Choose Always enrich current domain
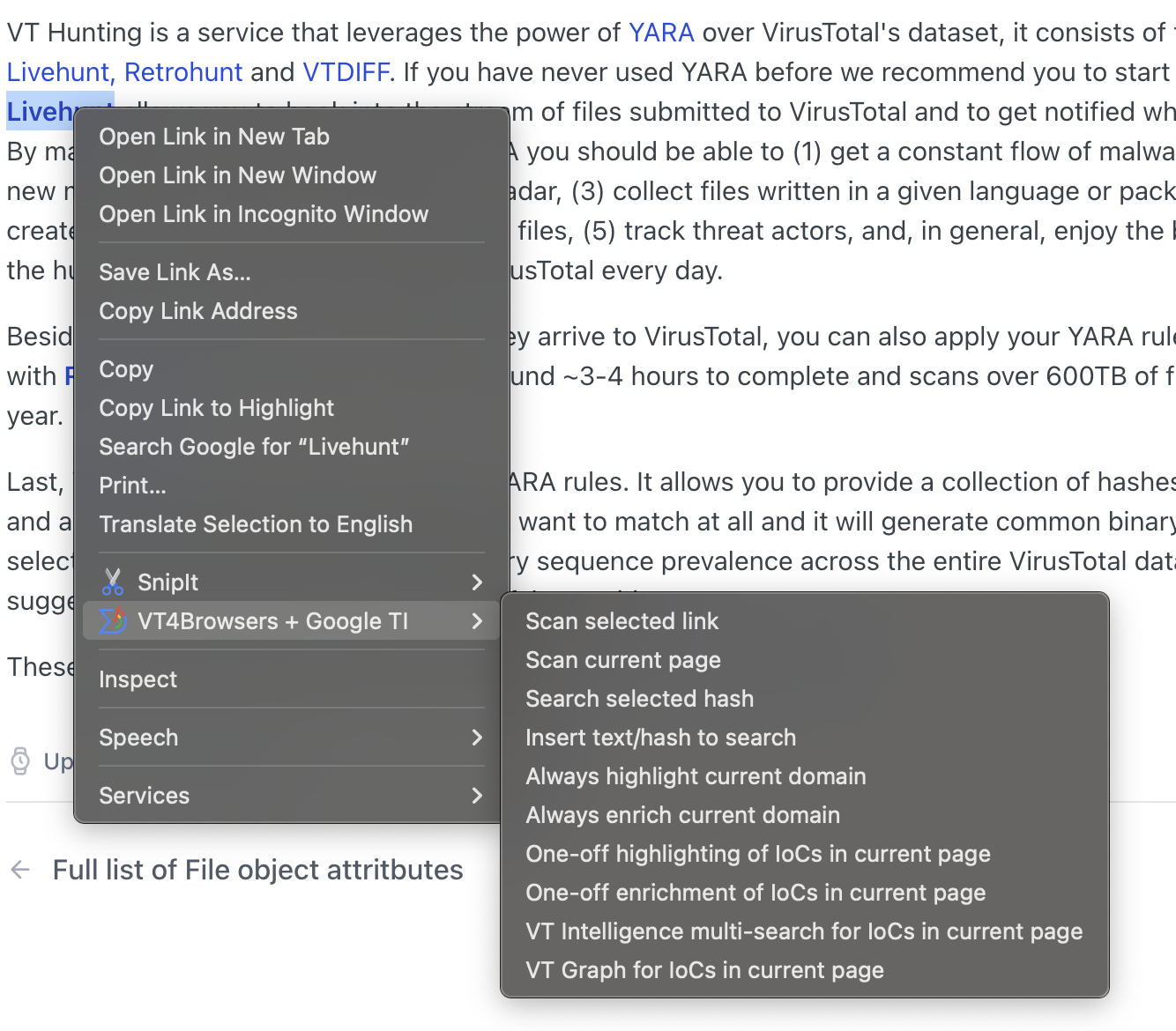 click(805, 815)
